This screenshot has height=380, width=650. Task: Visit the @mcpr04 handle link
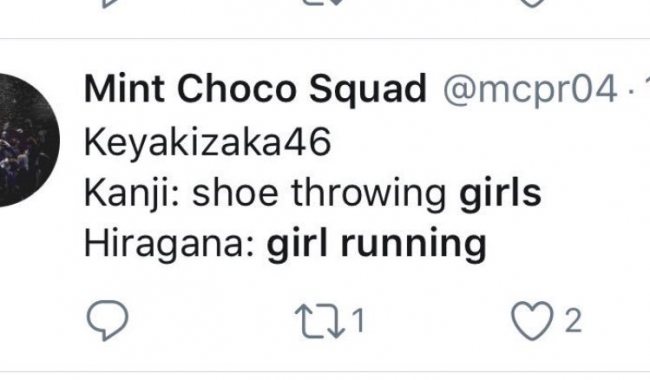pos(530,90)
